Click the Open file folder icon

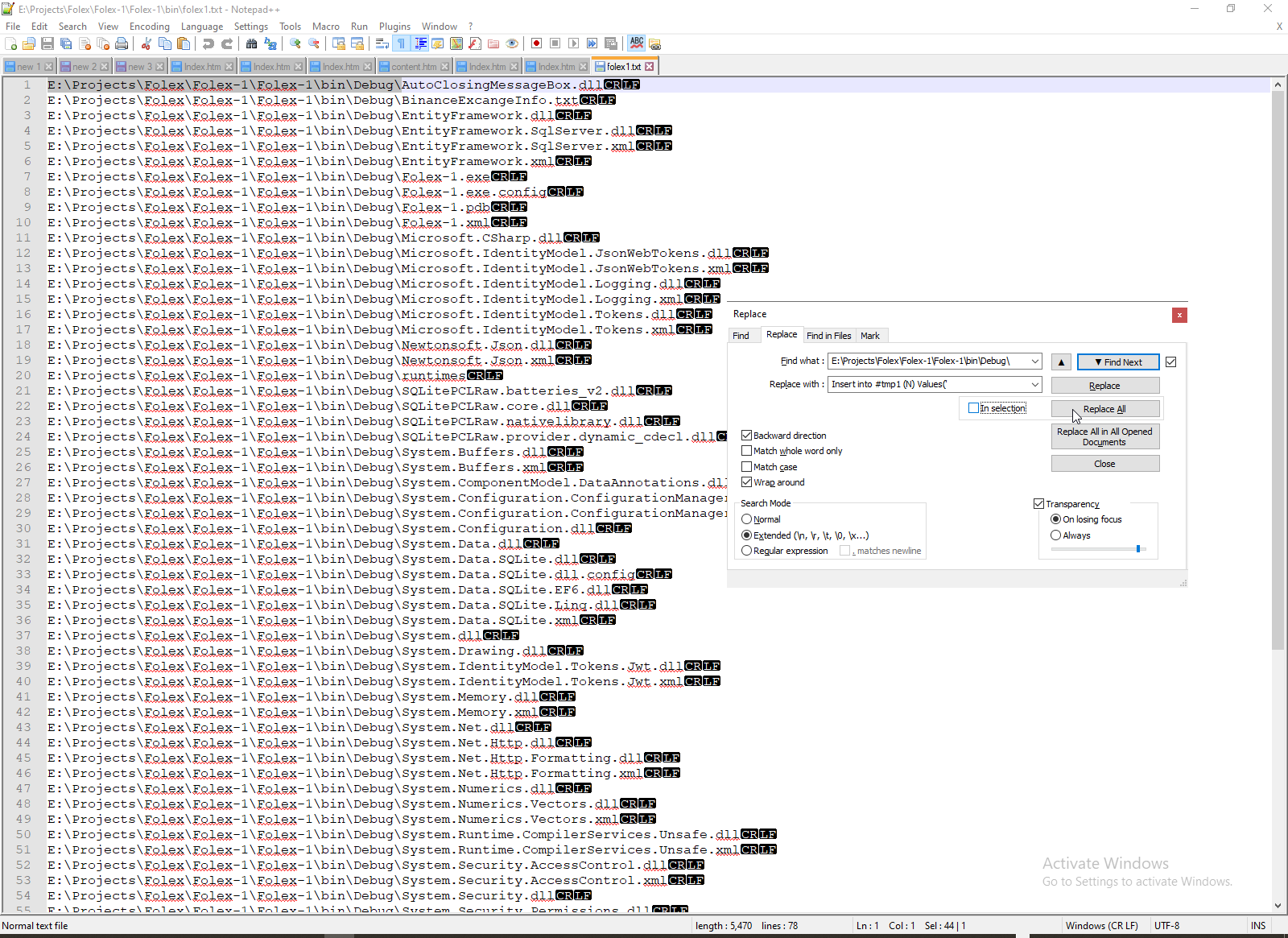point(29,43)
